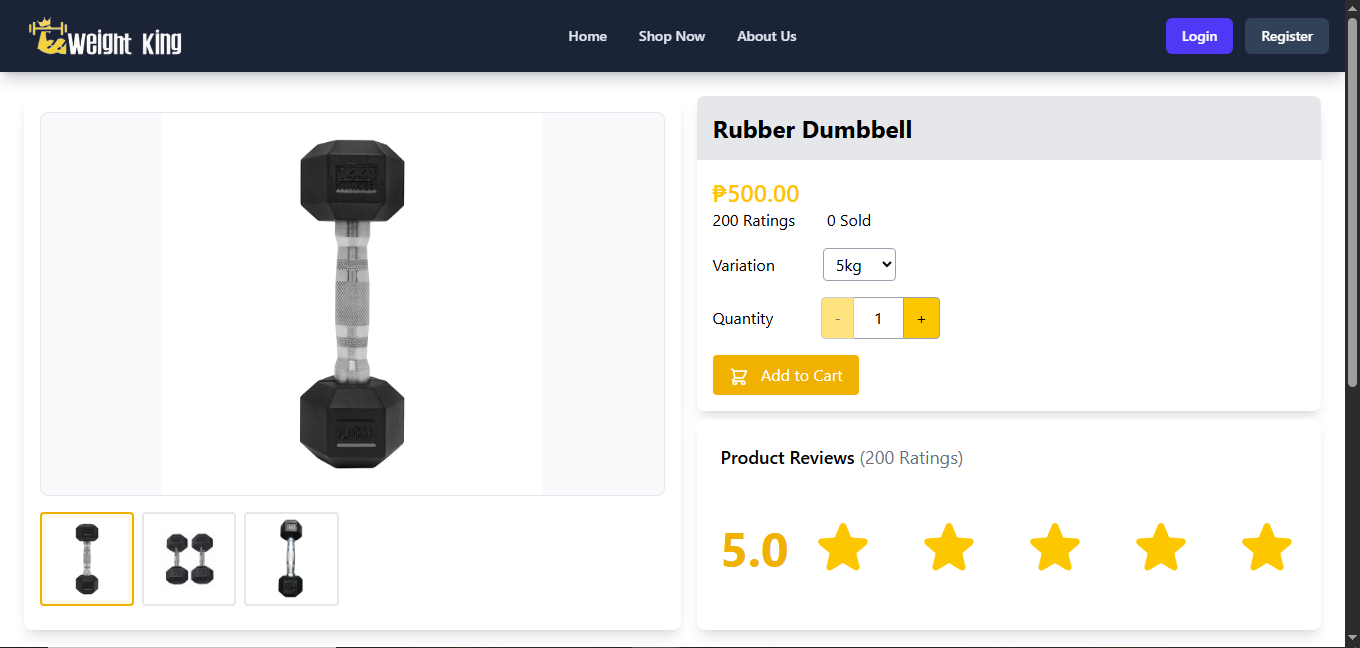Viewport: 1360px width, 648px height.
Task: Select the first single dumbbell thumbnail
Action: [x=87, y=559]
